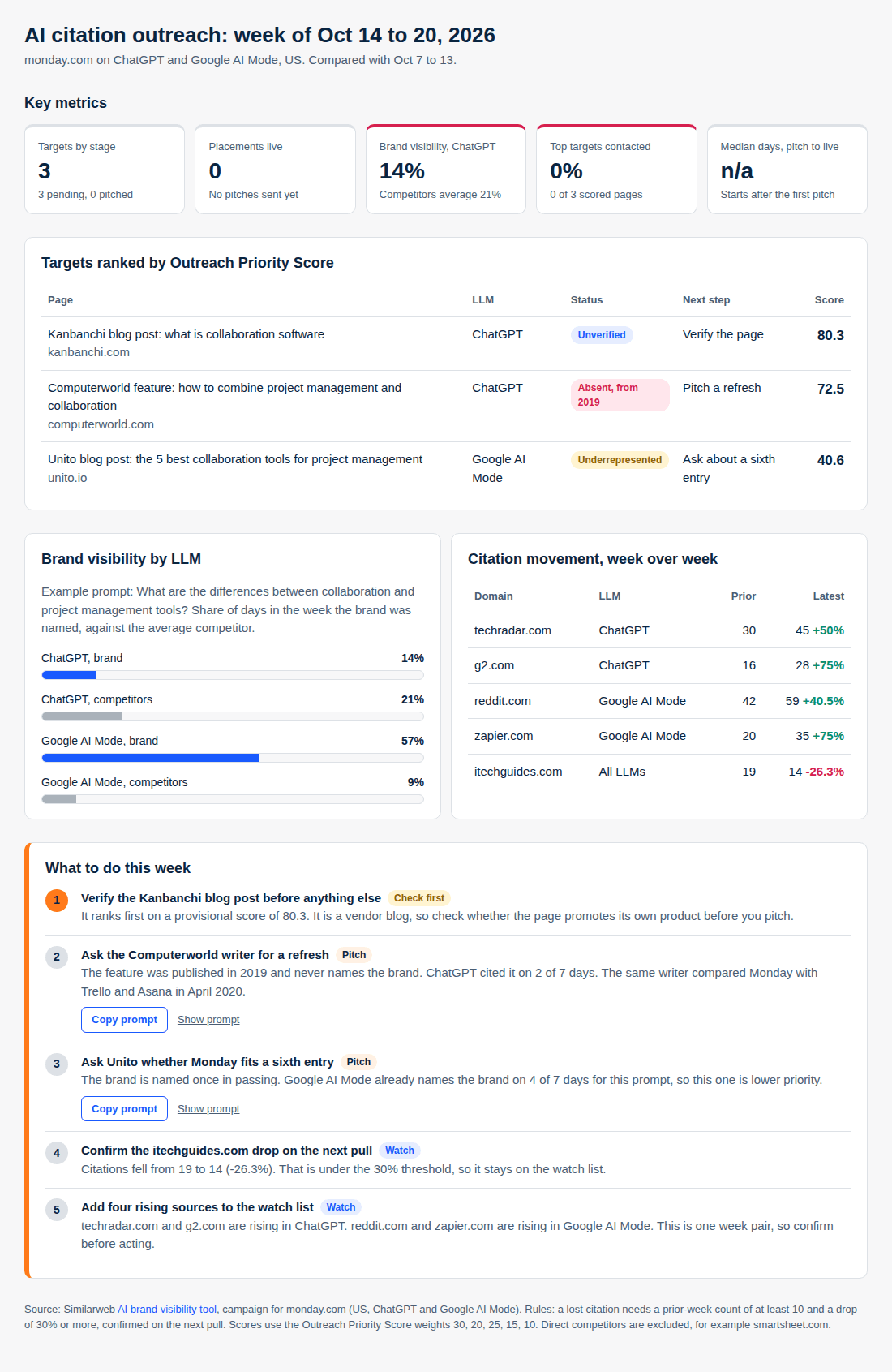This screenshot has width=892, height=1372.
Task: Click the 80.3 score value
Action: (830, 335)
